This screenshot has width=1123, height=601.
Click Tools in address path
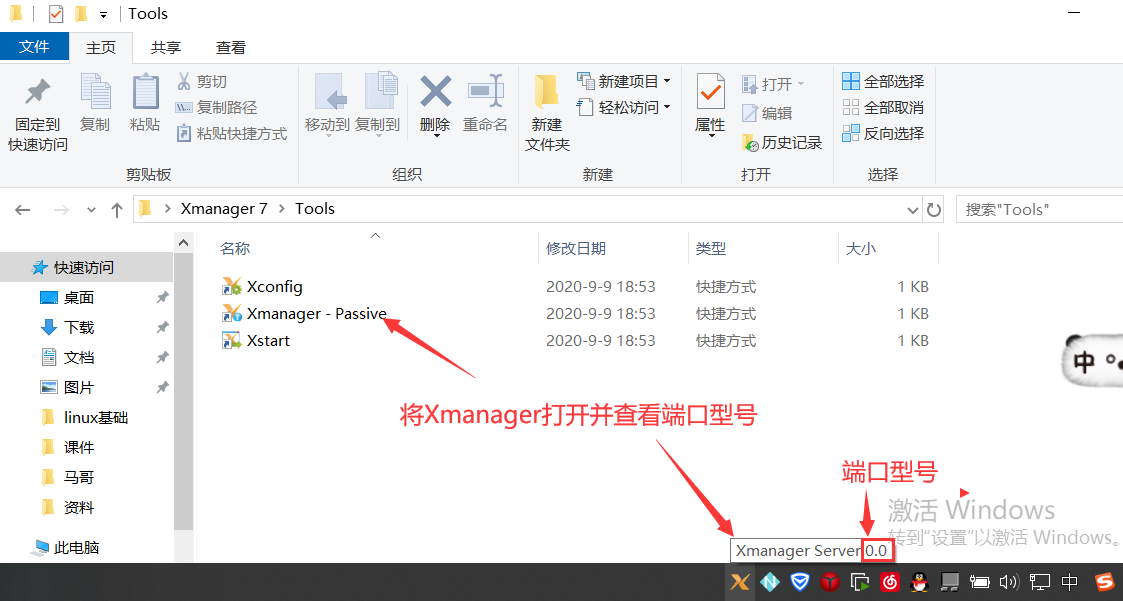click(x=315, y=208)
